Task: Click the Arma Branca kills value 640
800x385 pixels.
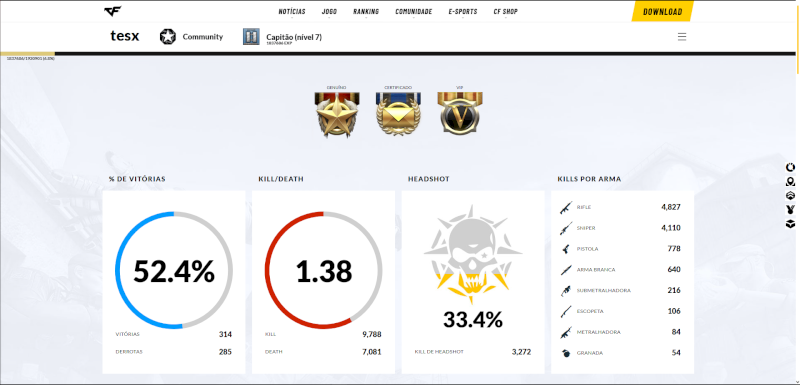Action: (674, 270)
